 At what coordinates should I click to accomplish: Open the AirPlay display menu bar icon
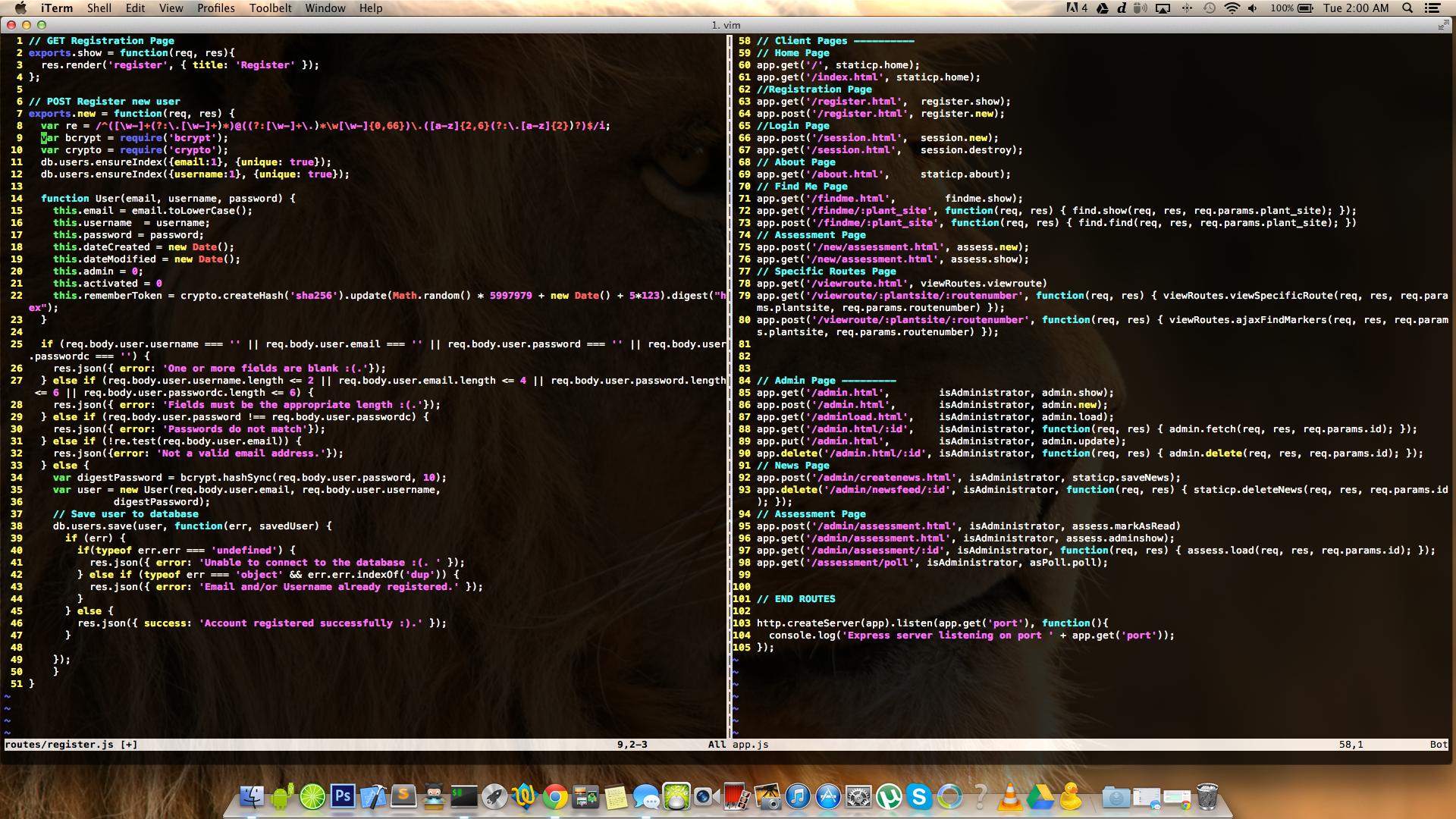[1163, 8]
